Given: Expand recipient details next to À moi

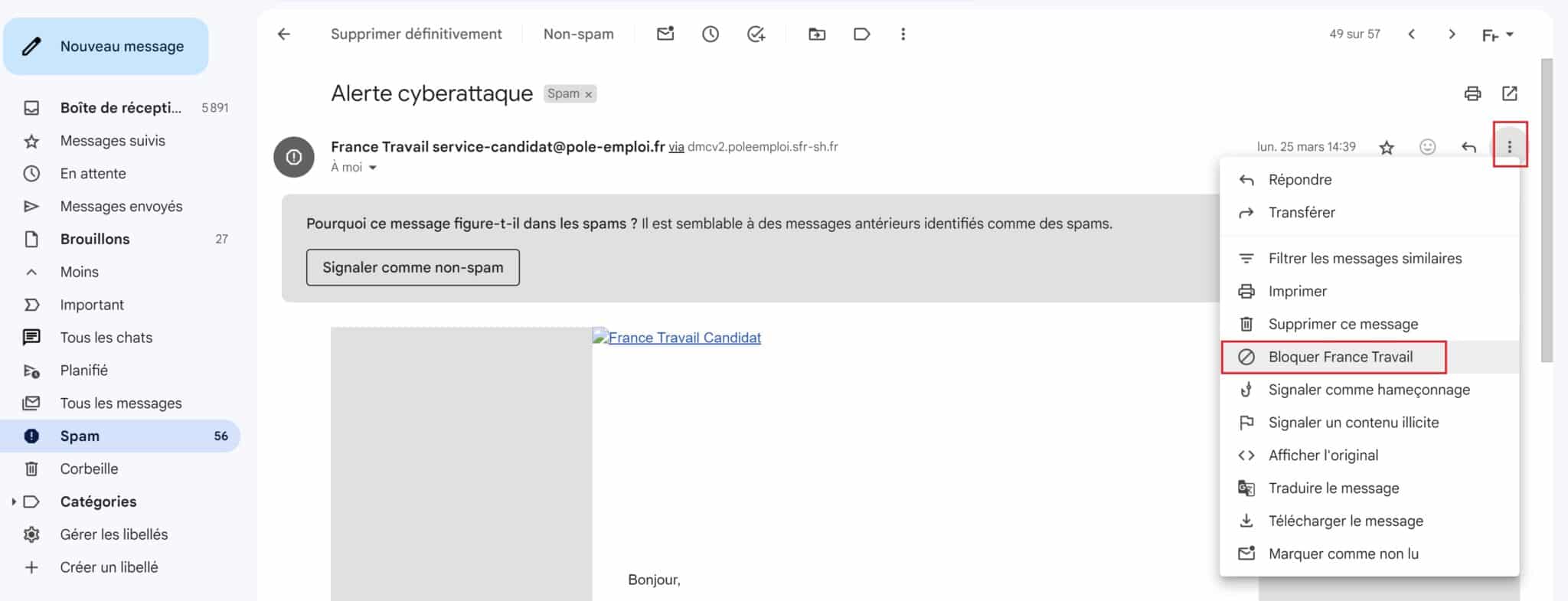Looking at the screenshot, I should pyautogui.click(x=373, y=168).
